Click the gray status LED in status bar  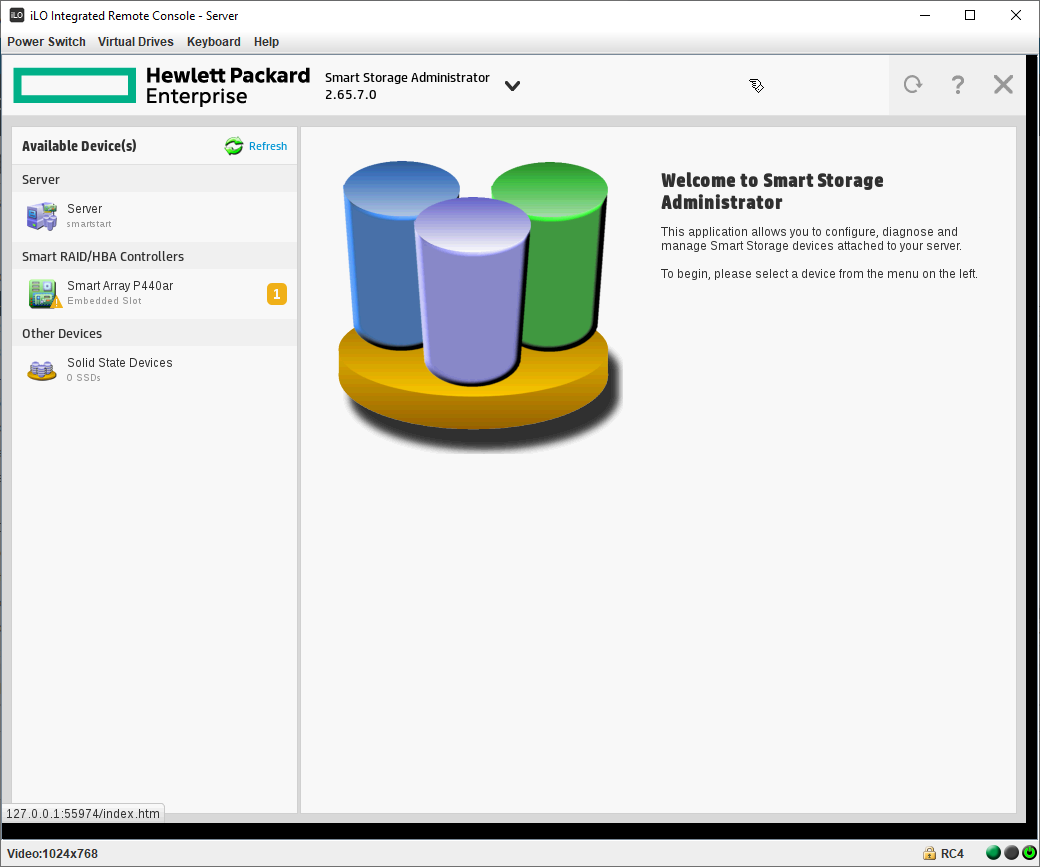click(x=1011, y=853)
